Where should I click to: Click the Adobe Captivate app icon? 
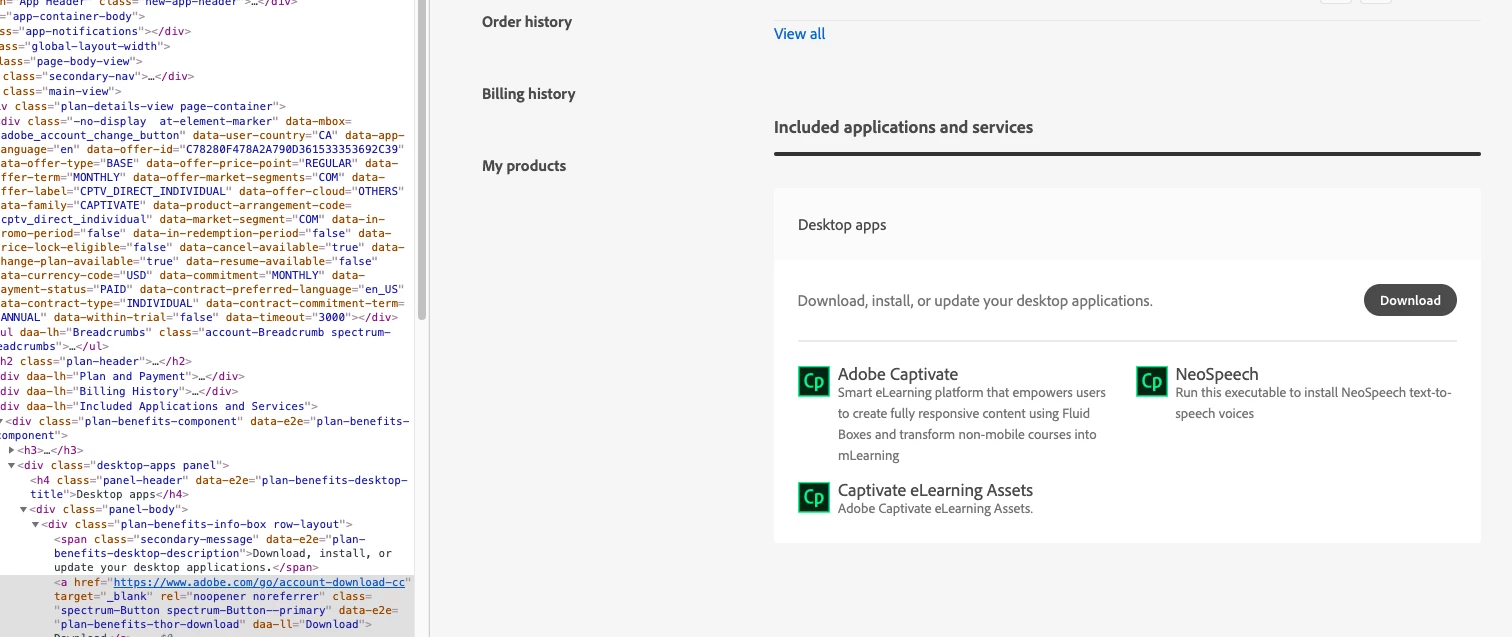pos(814,382)
